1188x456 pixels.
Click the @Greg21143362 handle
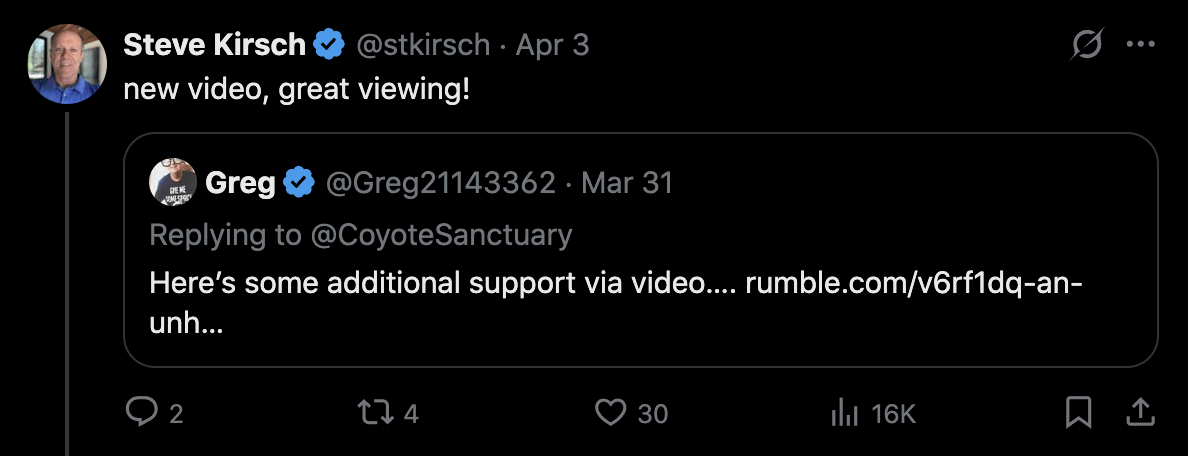pos(439,183)
